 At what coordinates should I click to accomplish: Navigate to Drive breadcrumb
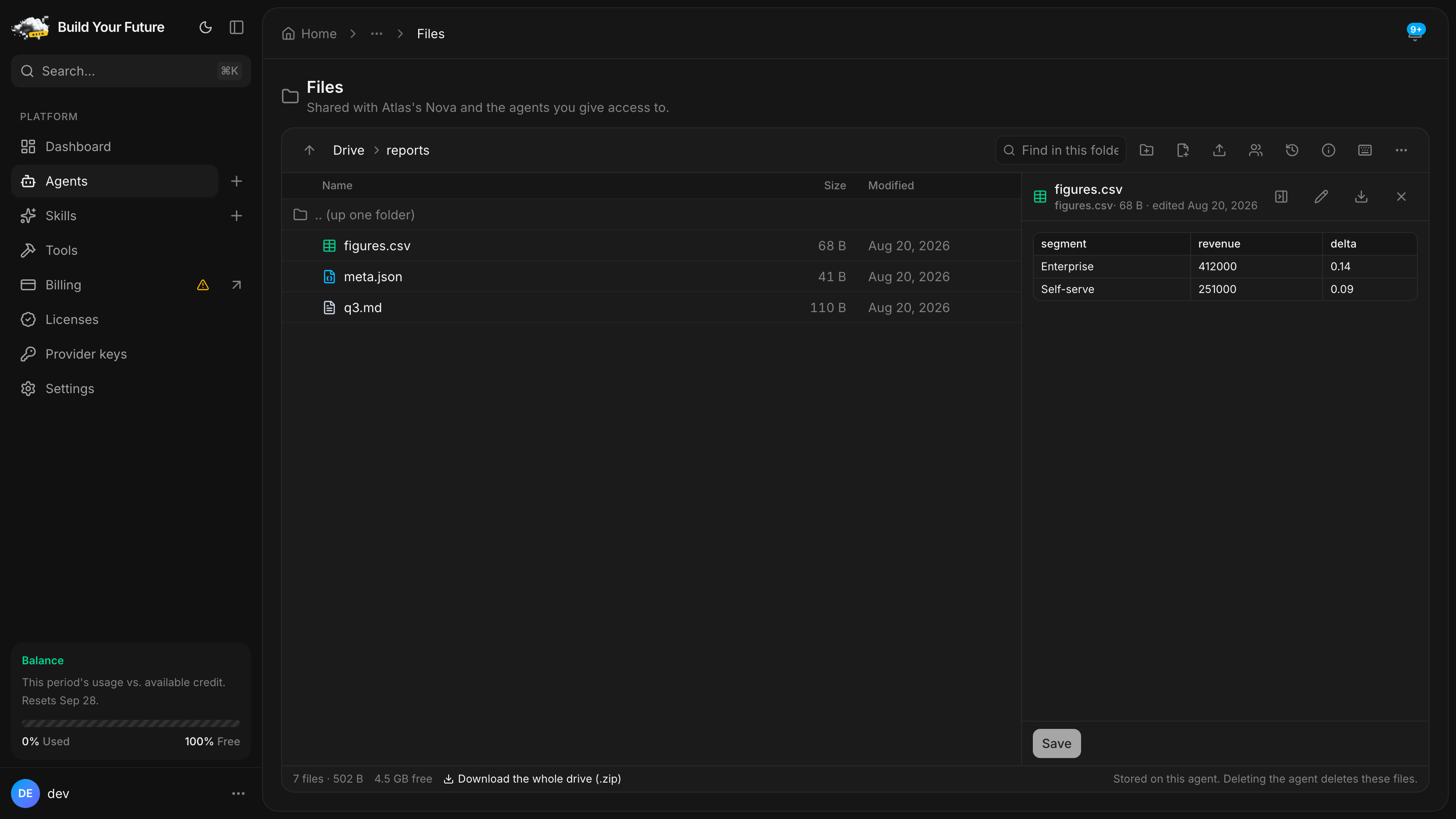(x=348, y=150)
